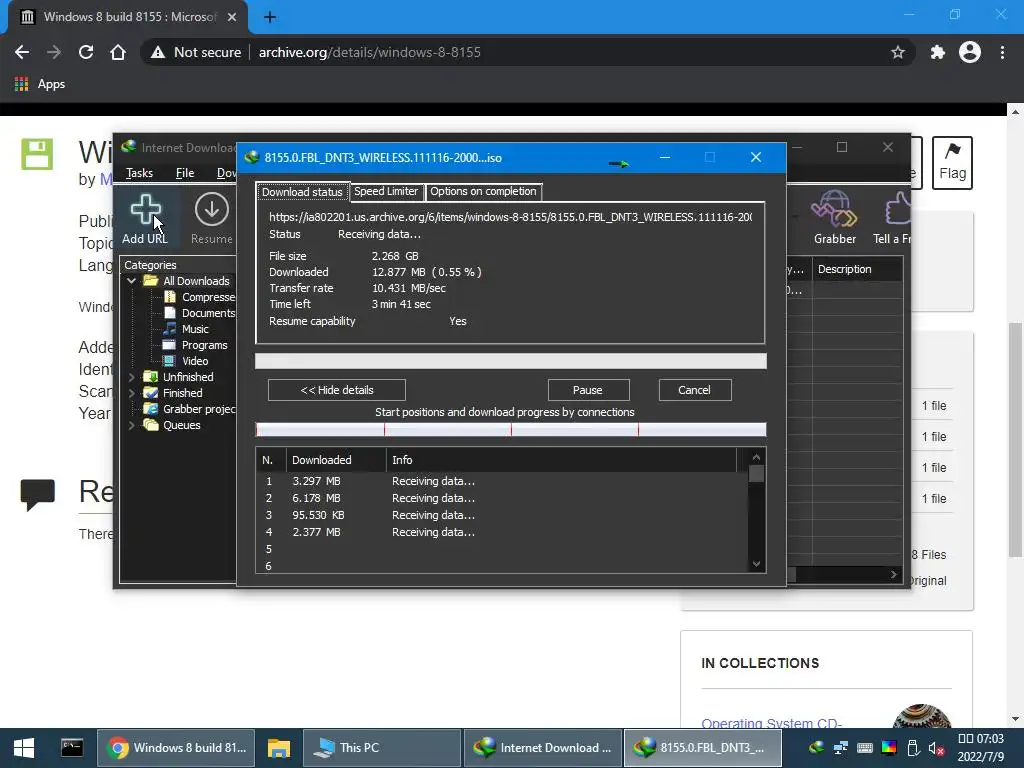The image size is (1024, 768).
Task: Click the Info column header
Action: point(561,460)
